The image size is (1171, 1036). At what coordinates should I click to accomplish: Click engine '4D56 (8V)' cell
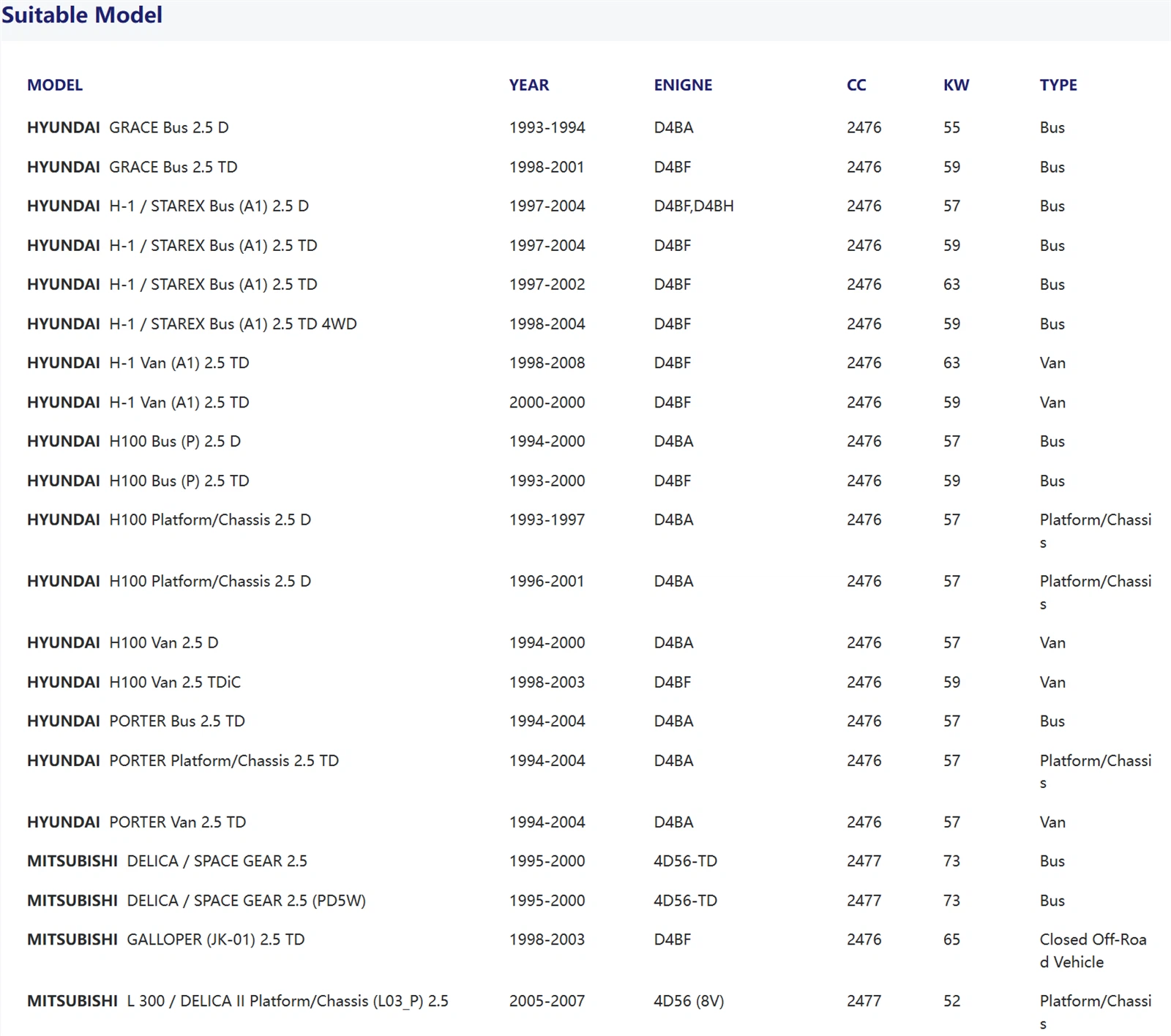[689, 1001]
